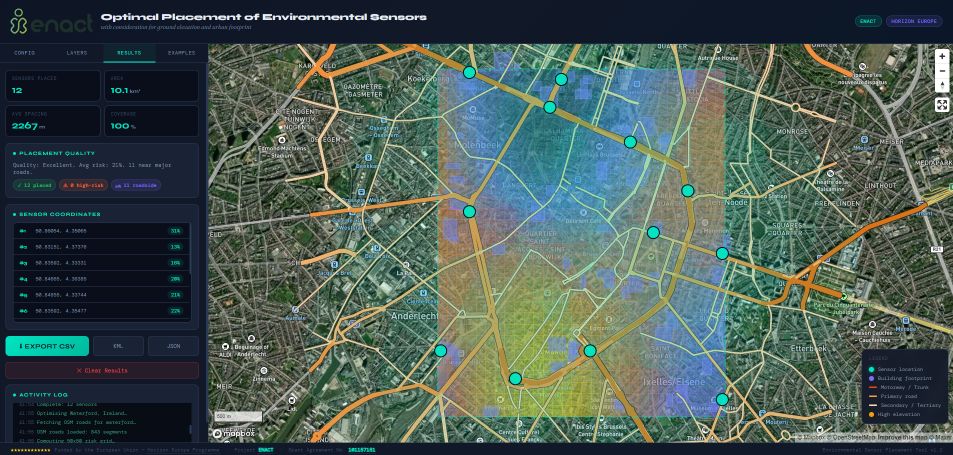Click Primary road legend entry
Image resolution: width=953 pixels, height=455 pixels.
892,396
